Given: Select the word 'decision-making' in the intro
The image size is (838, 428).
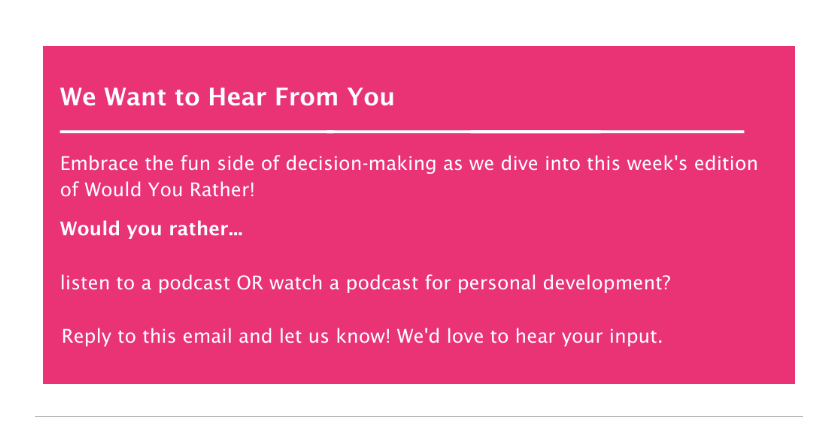Looking at the screenshot, I should pos(361,164).
